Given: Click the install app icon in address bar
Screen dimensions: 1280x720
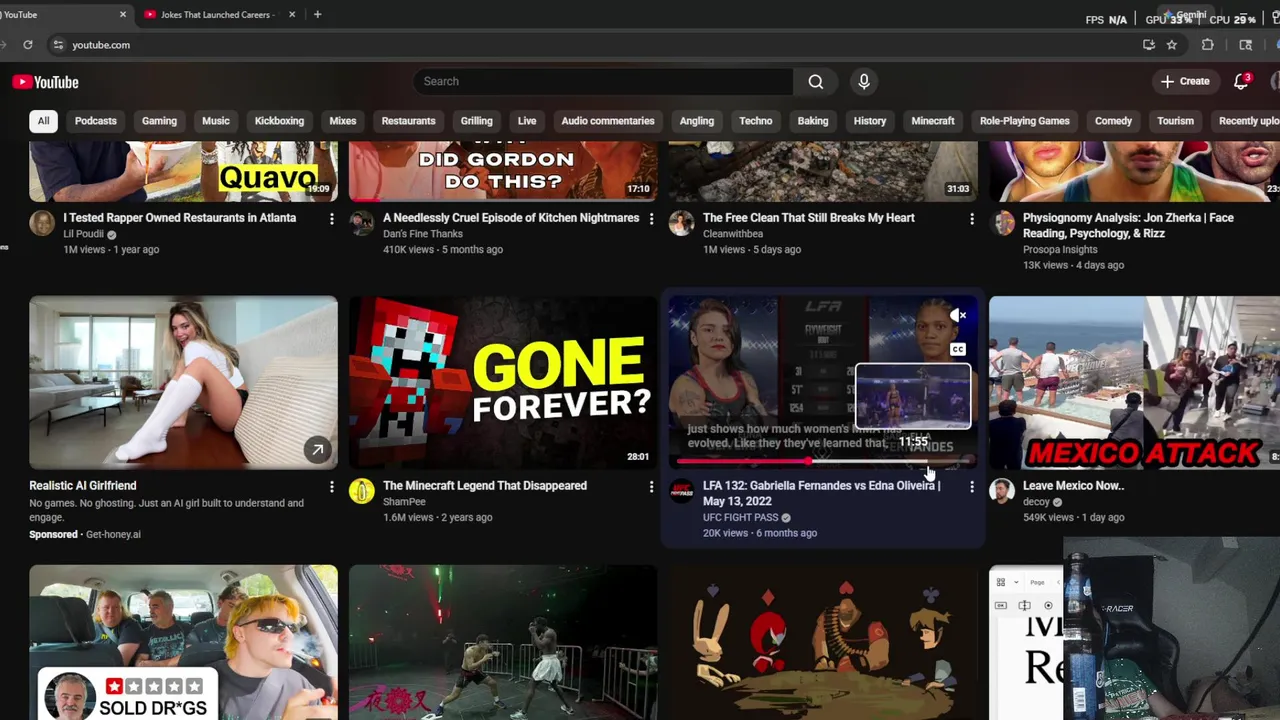Looking at the screenshot, I should (x=1149, y=45).
